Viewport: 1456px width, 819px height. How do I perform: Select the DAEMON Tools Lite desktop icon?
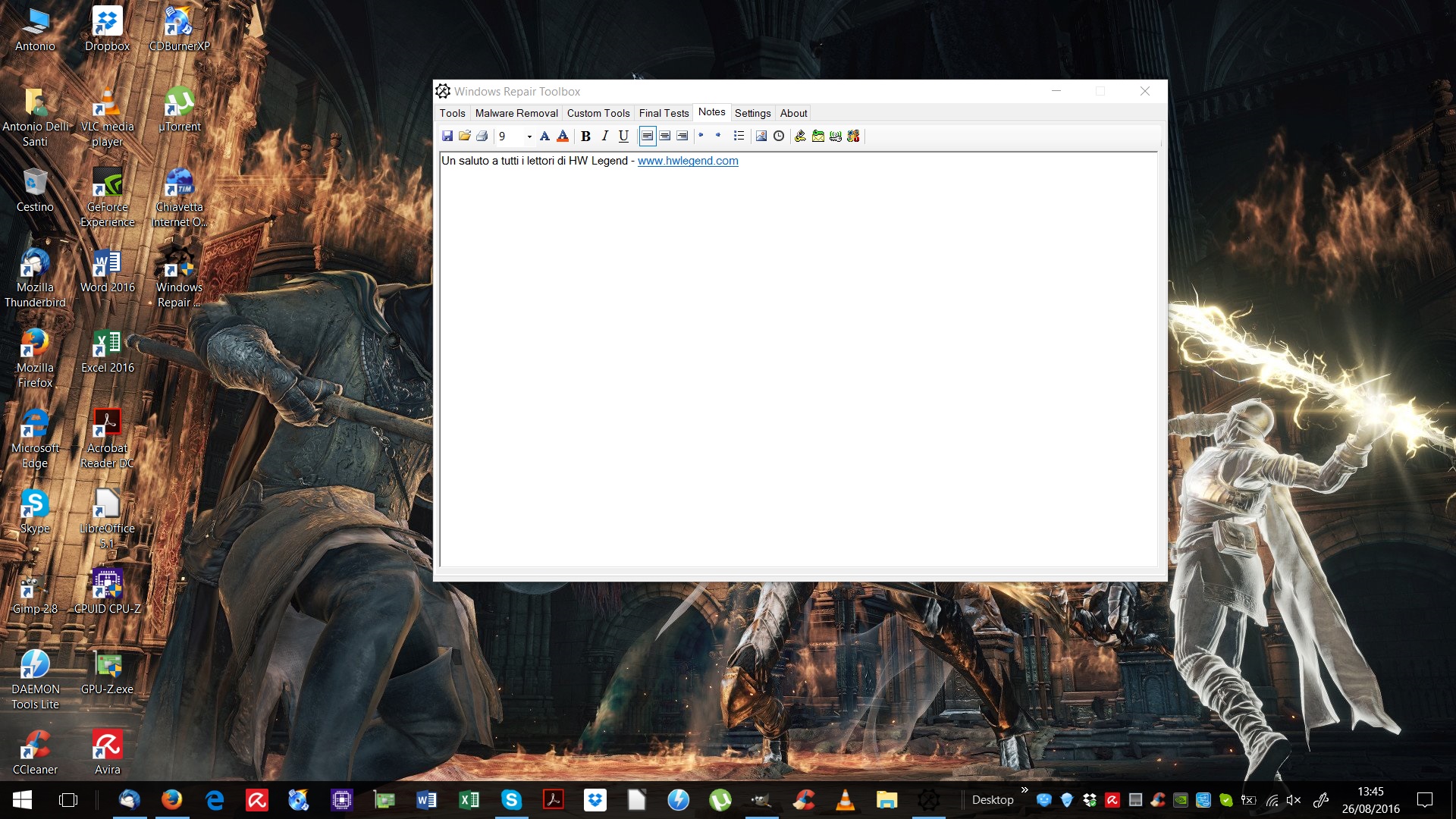[35, 680]
